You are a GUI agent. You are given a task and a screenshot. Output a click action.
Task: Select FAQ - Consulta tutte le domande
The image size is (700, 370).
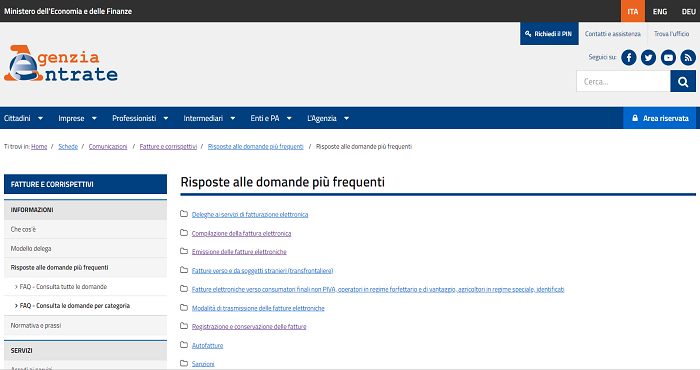coord(63,287)
